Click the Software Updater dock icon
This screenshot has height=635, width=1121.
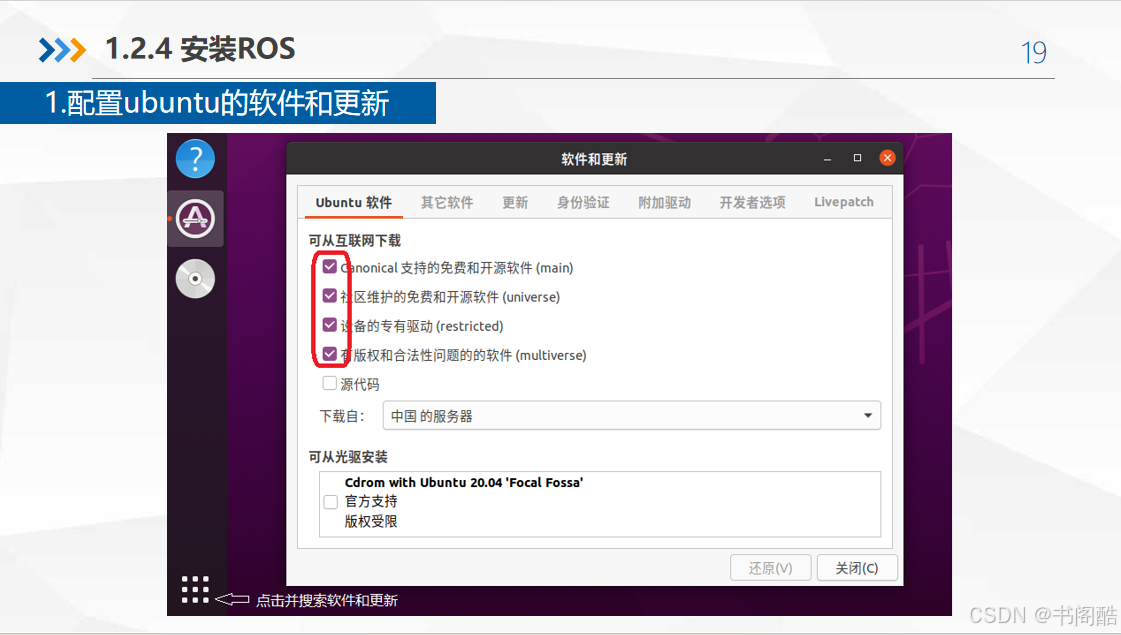[x=195, y=218]
